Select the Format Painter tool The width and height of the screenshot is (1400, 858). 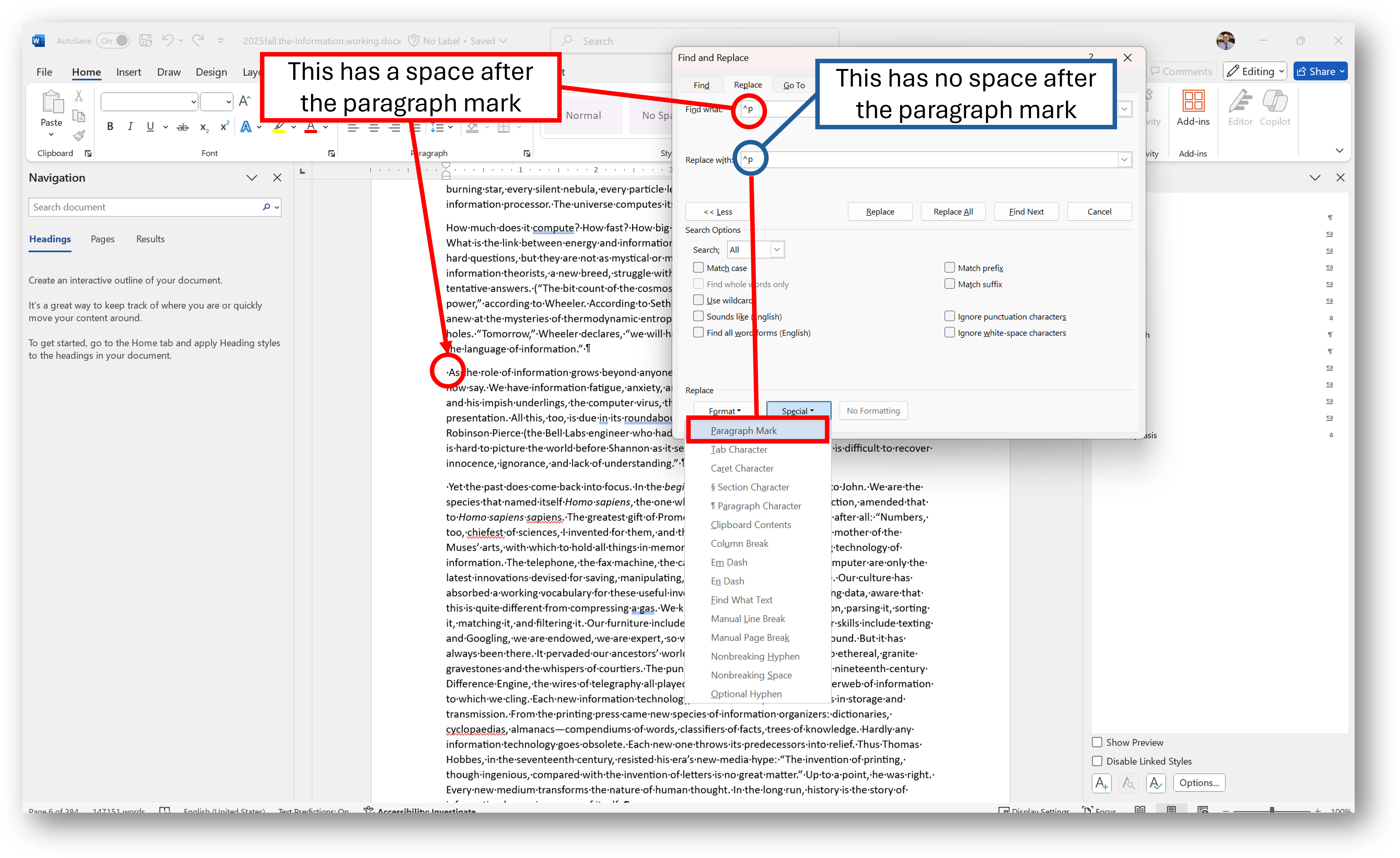click(79, 136)
